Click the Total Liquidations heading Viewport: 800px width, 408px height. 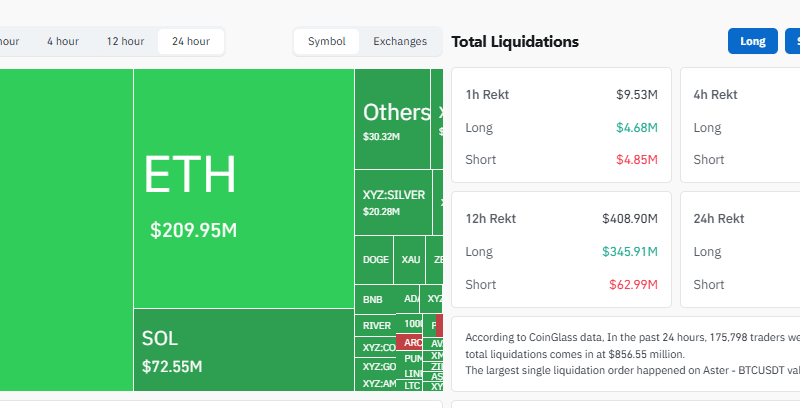coord(515,42)
